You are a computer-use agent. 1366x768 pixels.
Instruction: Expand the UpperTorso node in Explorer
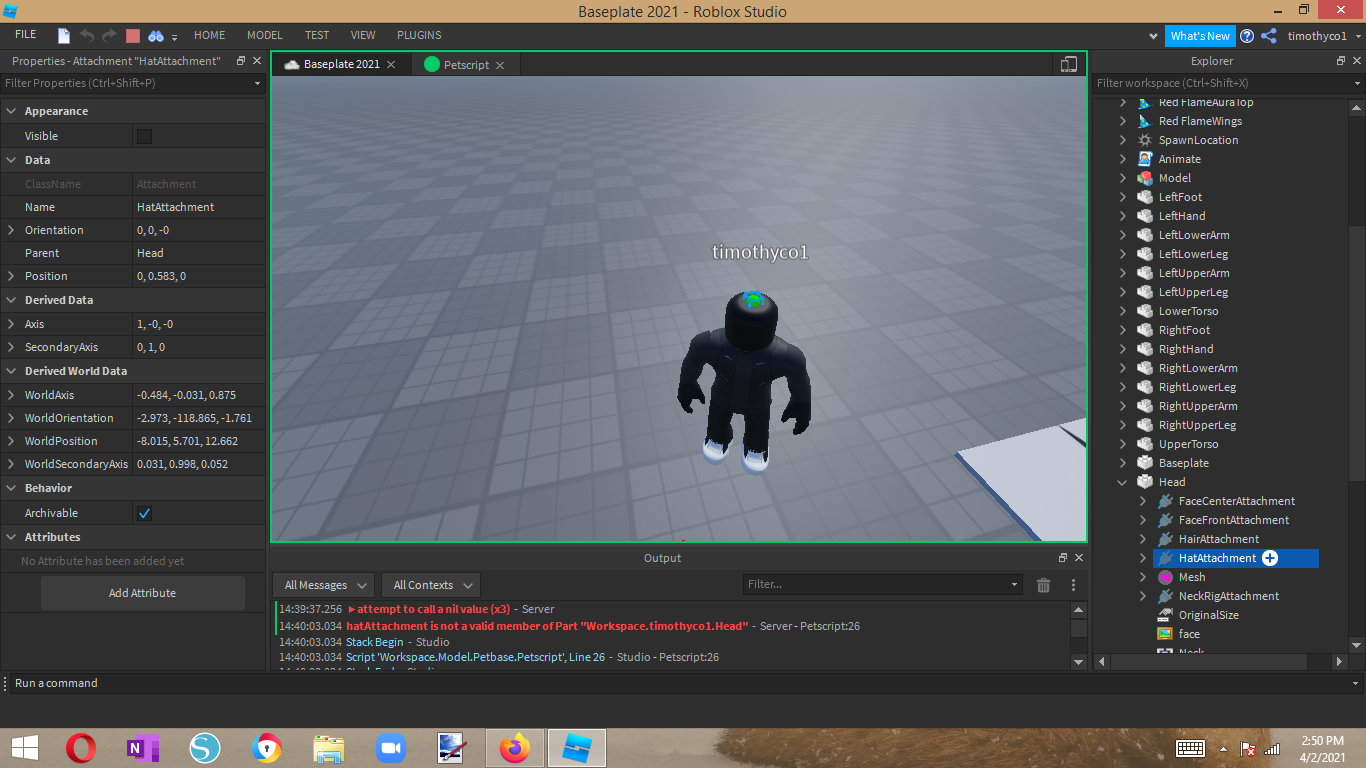[1123, 444]
